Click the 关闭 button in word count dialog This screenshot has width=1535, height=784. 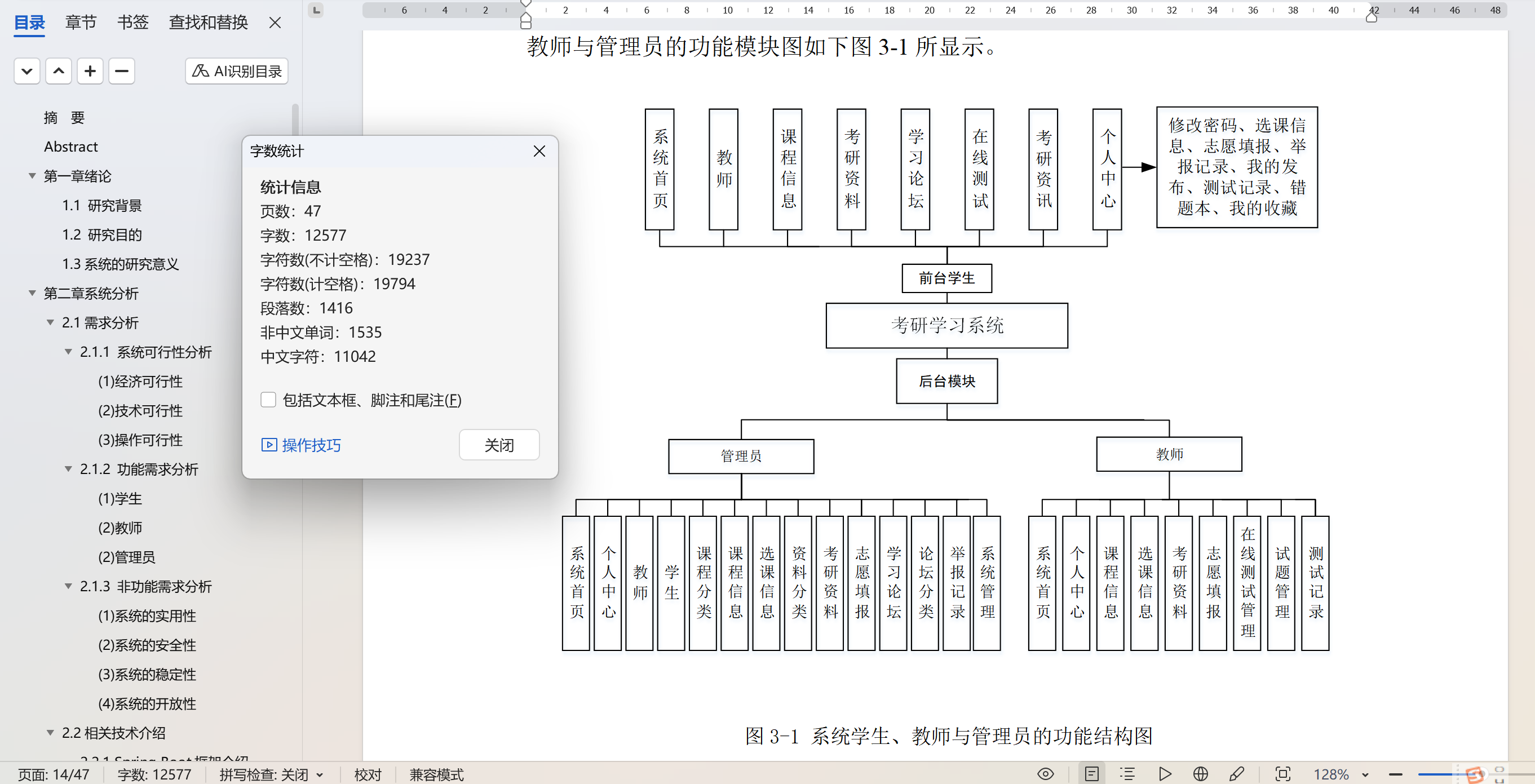click(499, 445)
